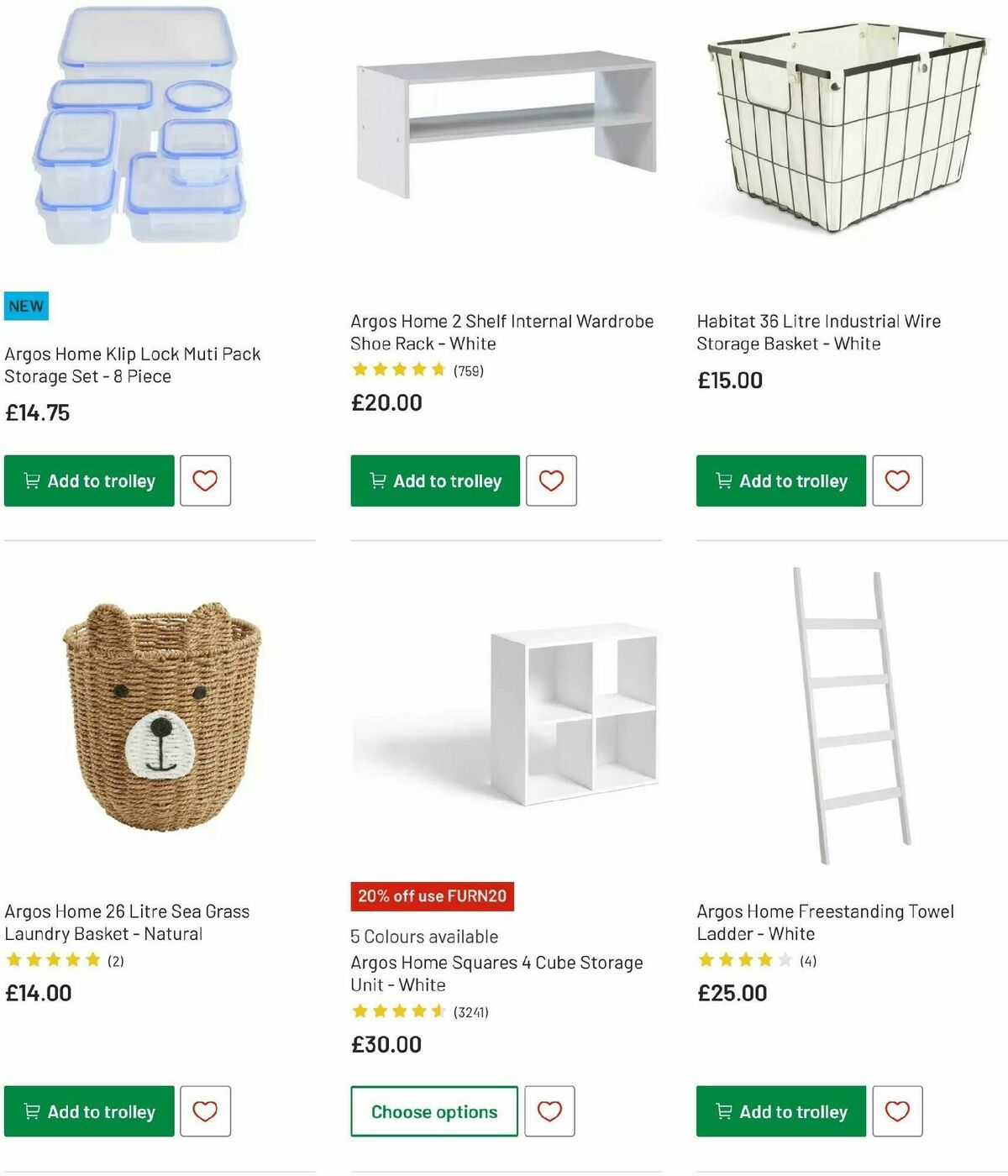Click the NEW badge on the storage set
Image resolution: width=1008 pixels, height=1176 pixels.
pyautogui.click(x=26, y=306)
